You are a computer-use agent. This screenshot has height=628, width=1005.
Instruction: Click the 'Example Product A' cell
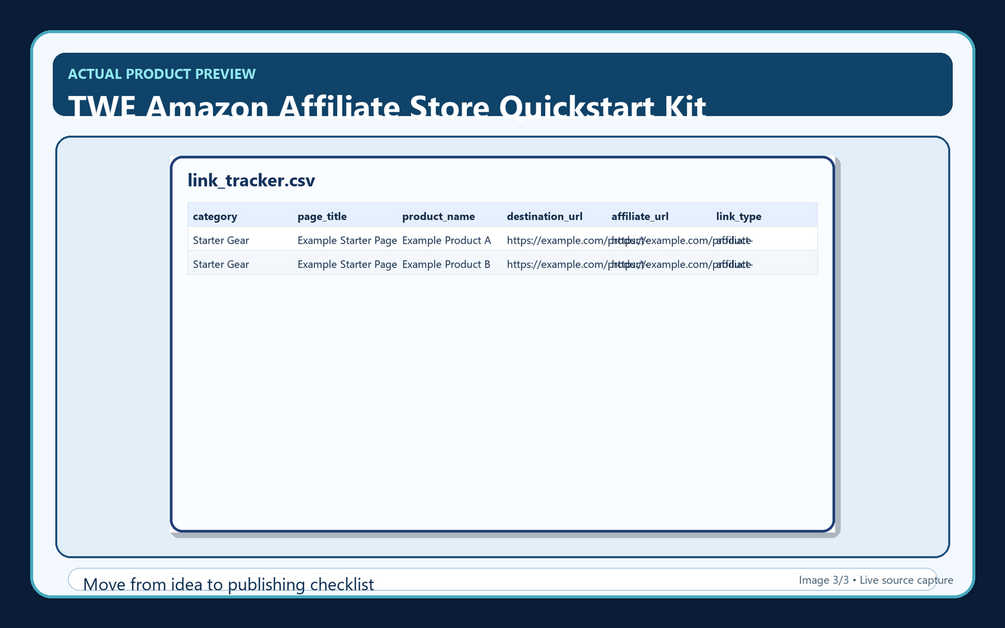(447, 240)
